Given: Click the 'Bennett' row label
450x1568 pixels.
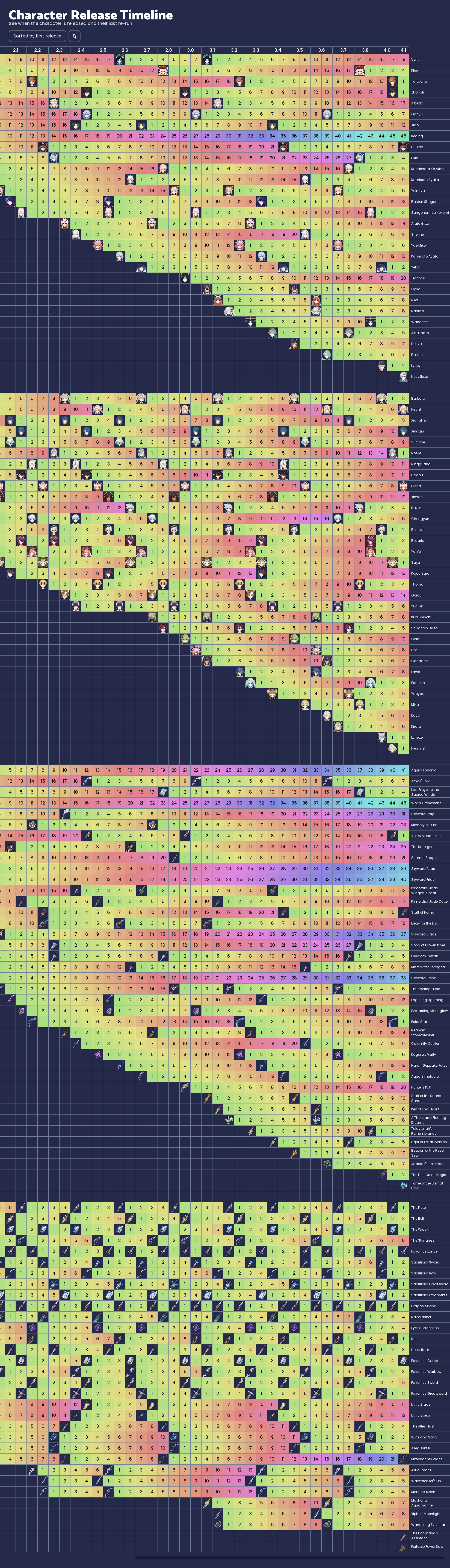Looking at the screenshot, I should click(418, 530).
